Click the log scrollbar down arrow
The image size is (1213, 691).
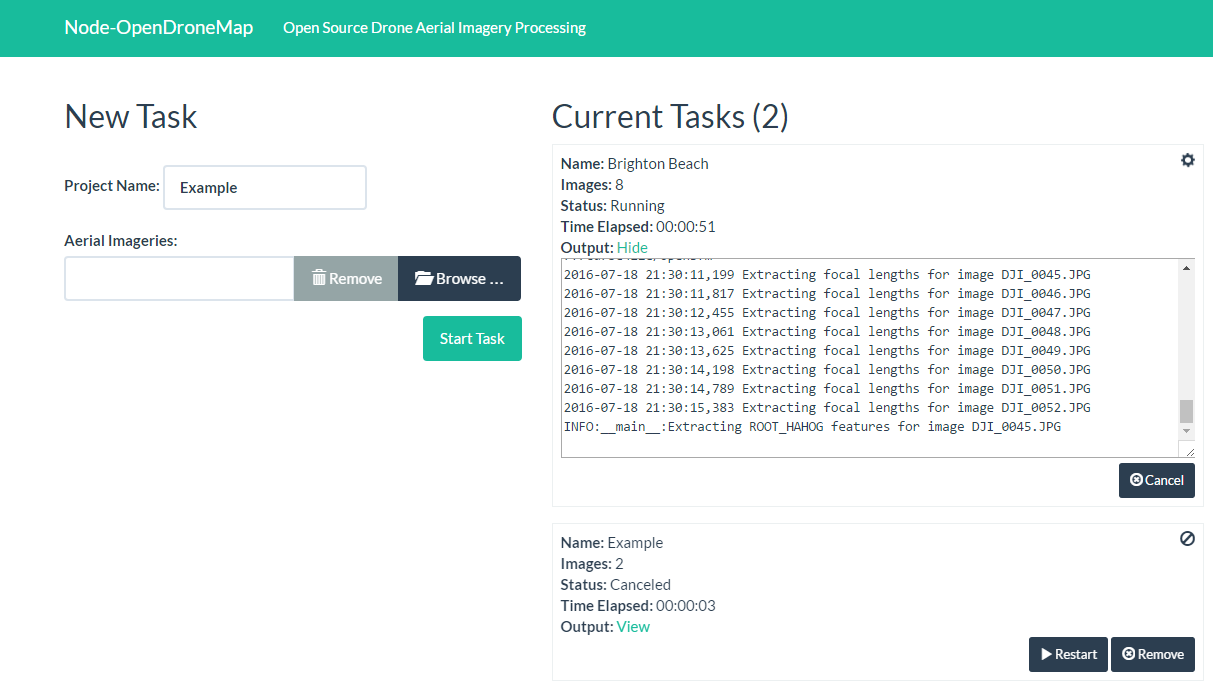[1186, 431]
